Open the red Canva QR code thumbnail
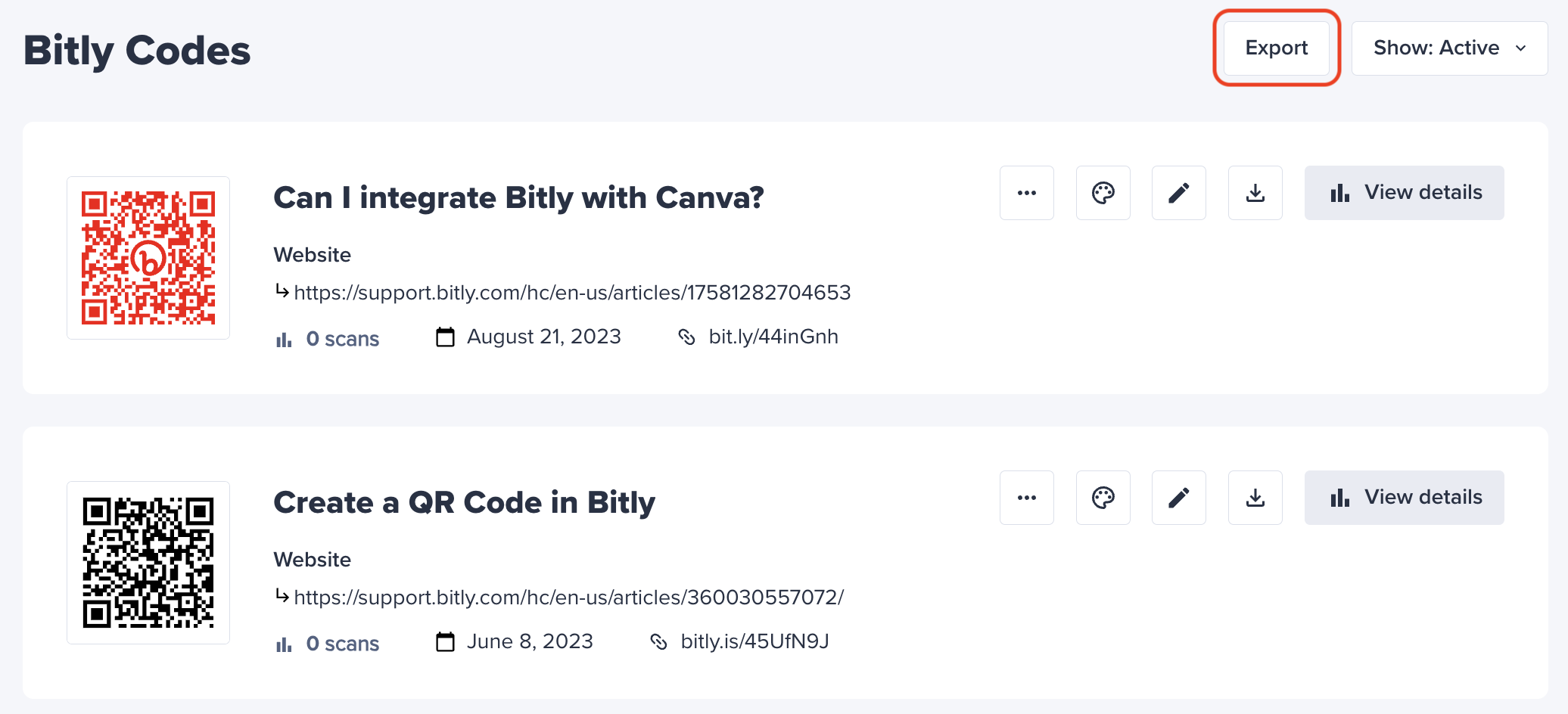The image size is (1568, 714). 148,258
